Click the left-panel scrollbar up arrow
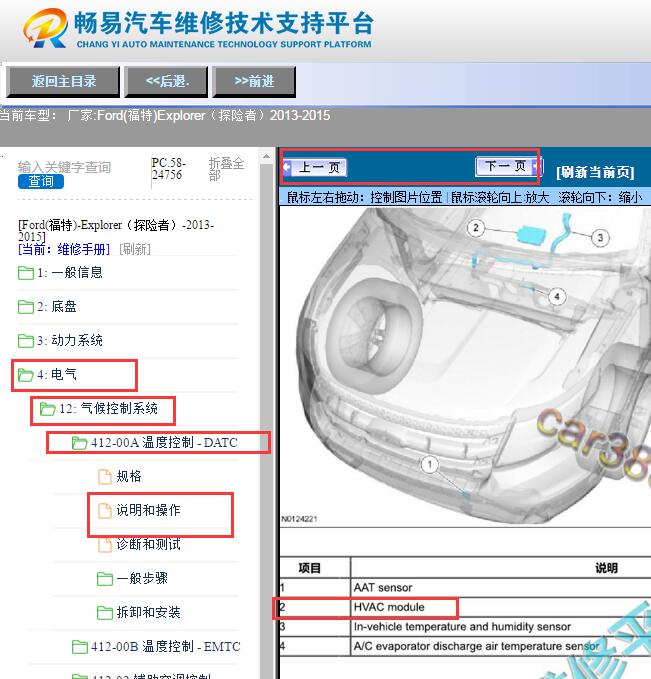The width and height of the screenshot is (651, 679). (266, 156)
